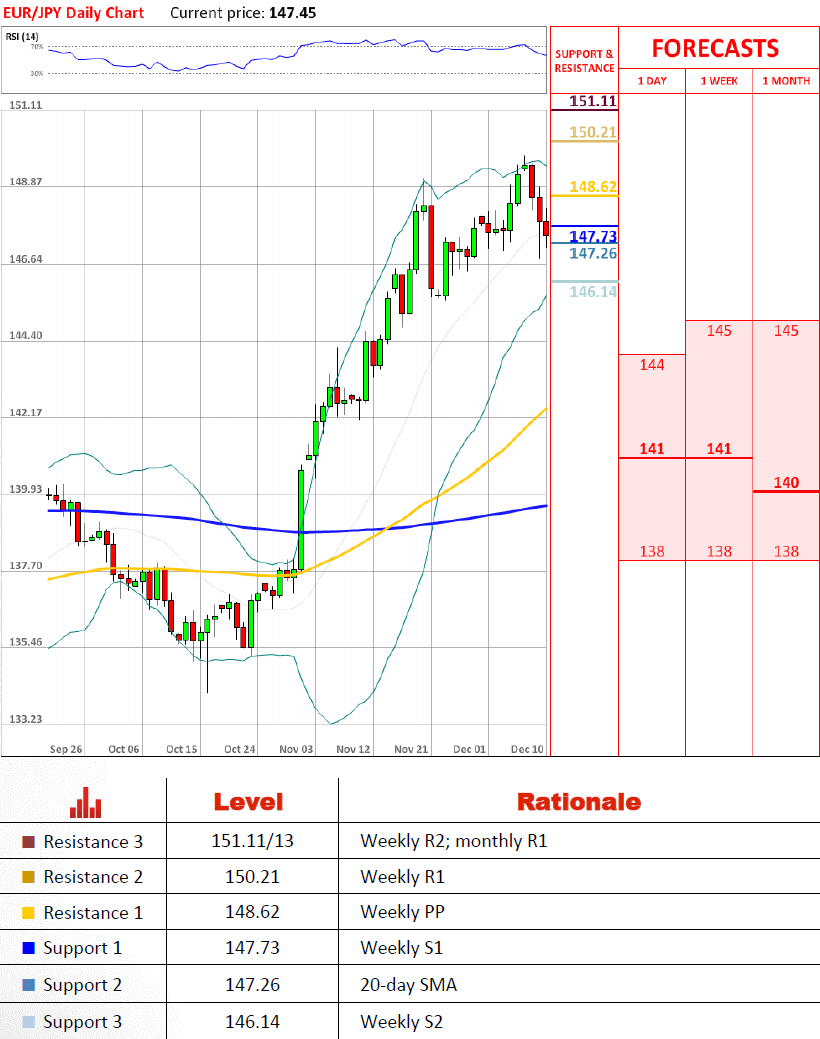The height and width of the screenshot is (1039, 820).
Task: Click the 'Oct 15' date axis label
Action: (x=182, y=749)
